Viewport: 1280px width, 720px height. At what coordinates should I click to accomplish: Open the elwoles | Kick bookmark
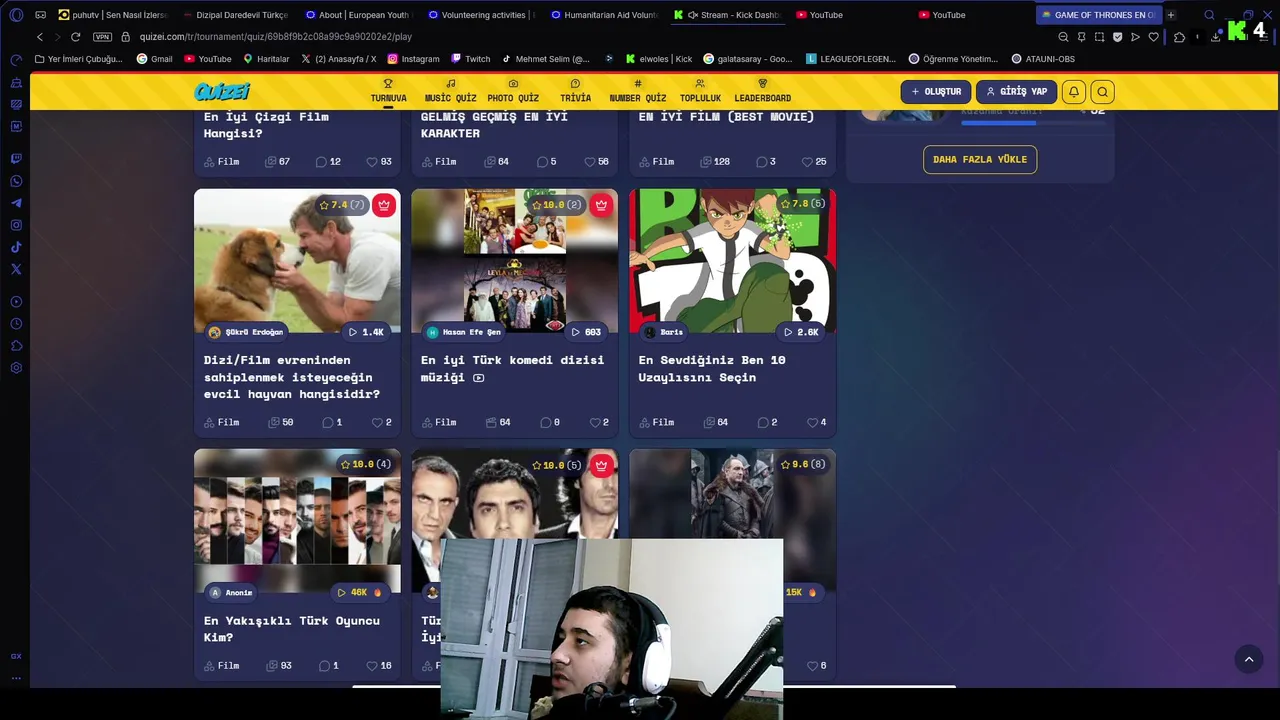659,59
